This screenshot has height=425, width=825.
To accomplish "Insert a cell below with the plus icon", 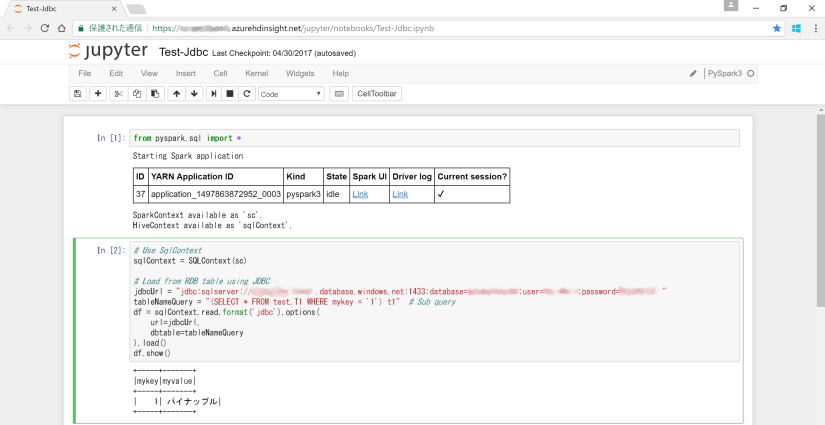I will [x=97, y=94].
